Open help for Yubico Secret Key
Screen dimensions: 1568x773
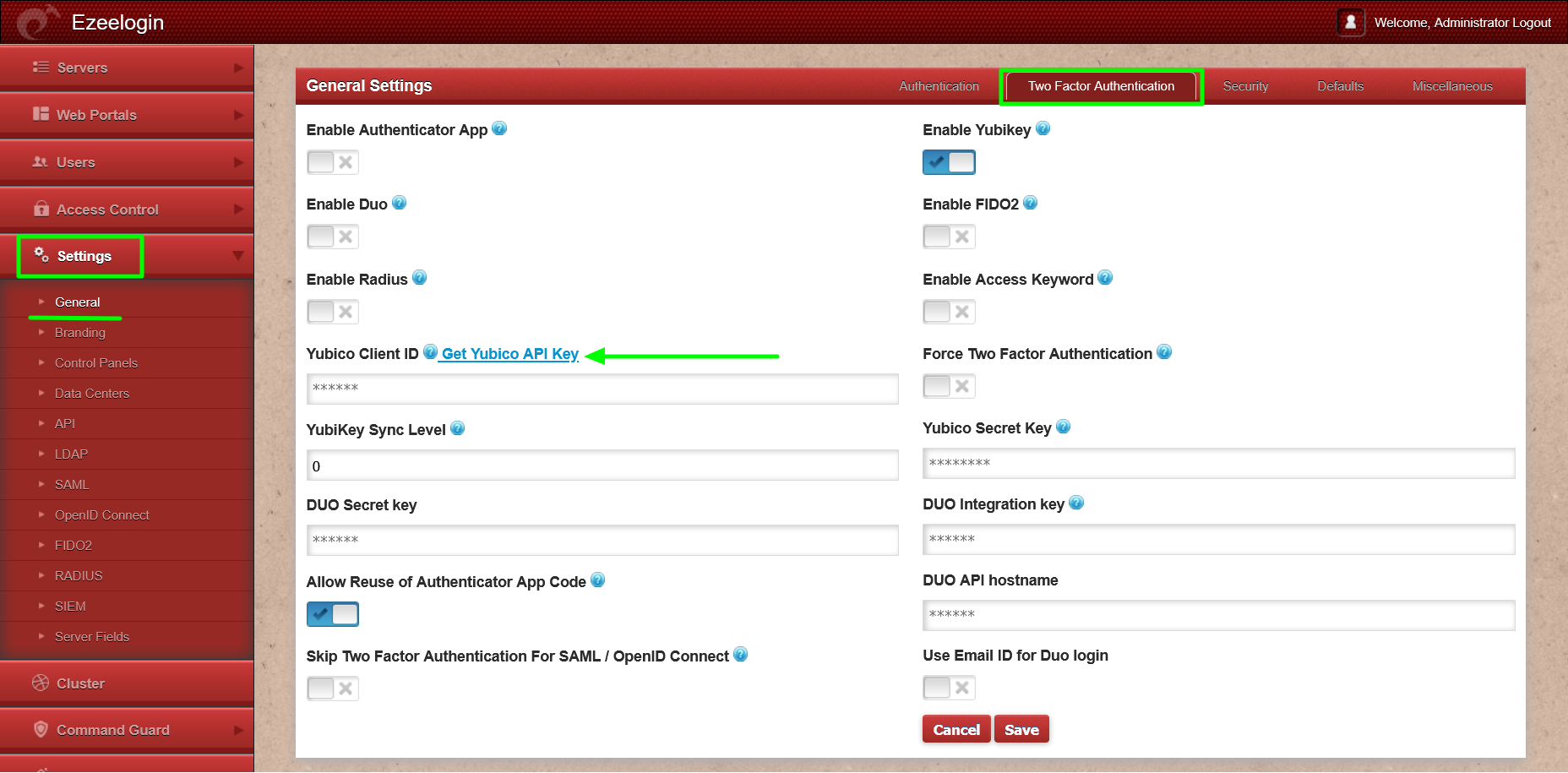point(1063,427)
